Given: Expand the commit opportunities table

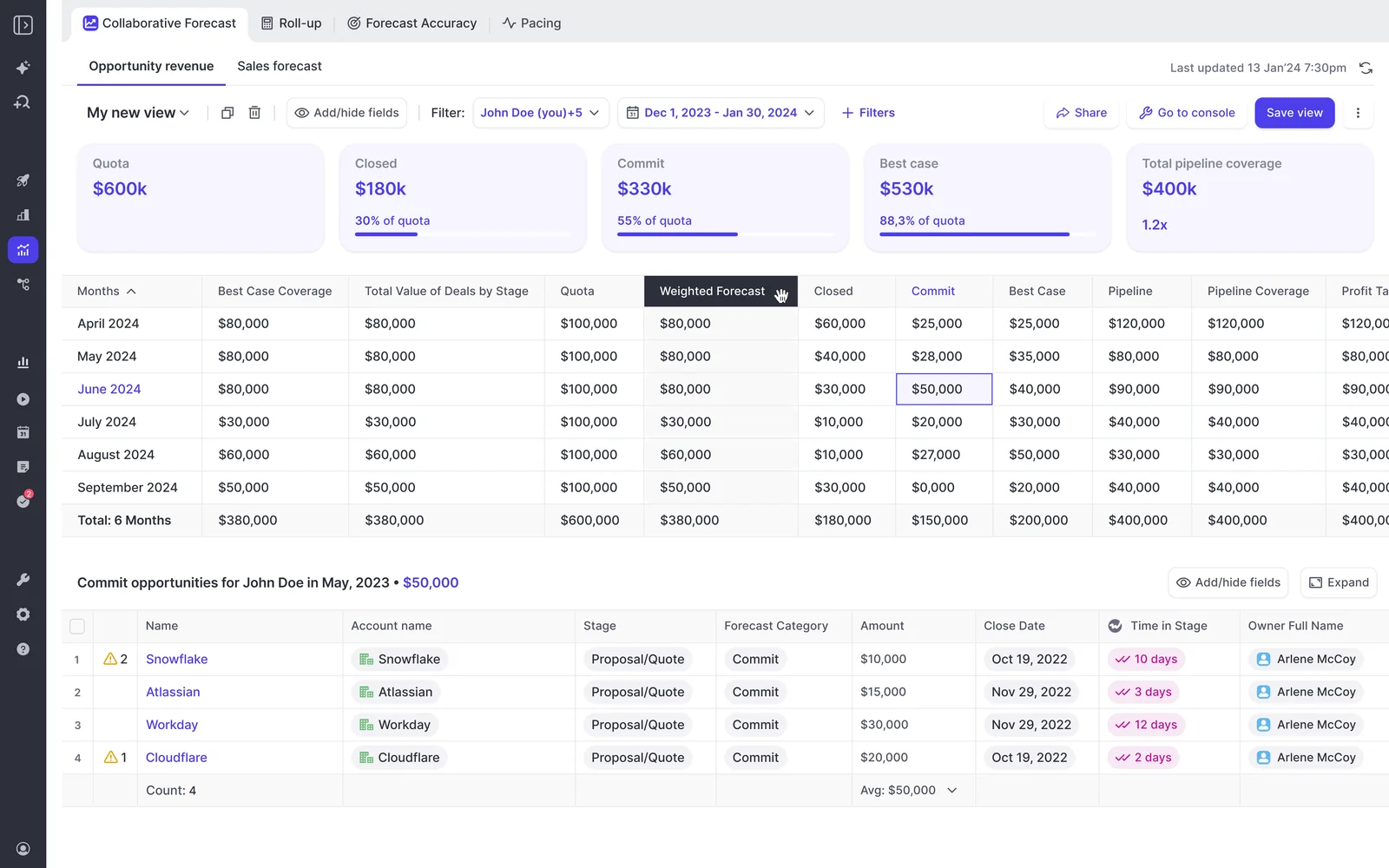Looking at the screenshot, I should coord(1339,582).
